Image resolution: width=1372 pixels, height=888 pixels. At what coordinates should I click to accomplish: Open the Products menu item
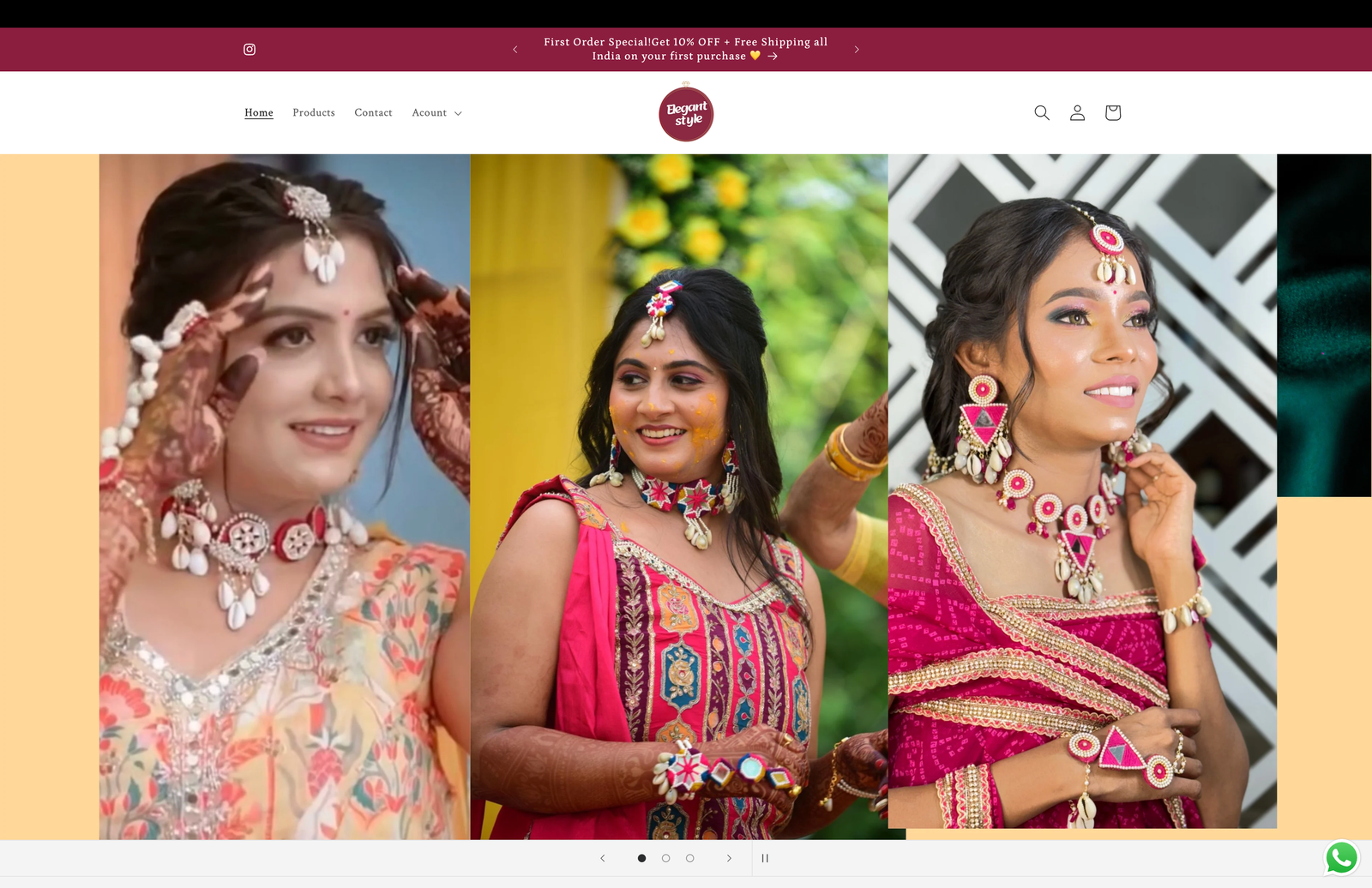point(314,113)
